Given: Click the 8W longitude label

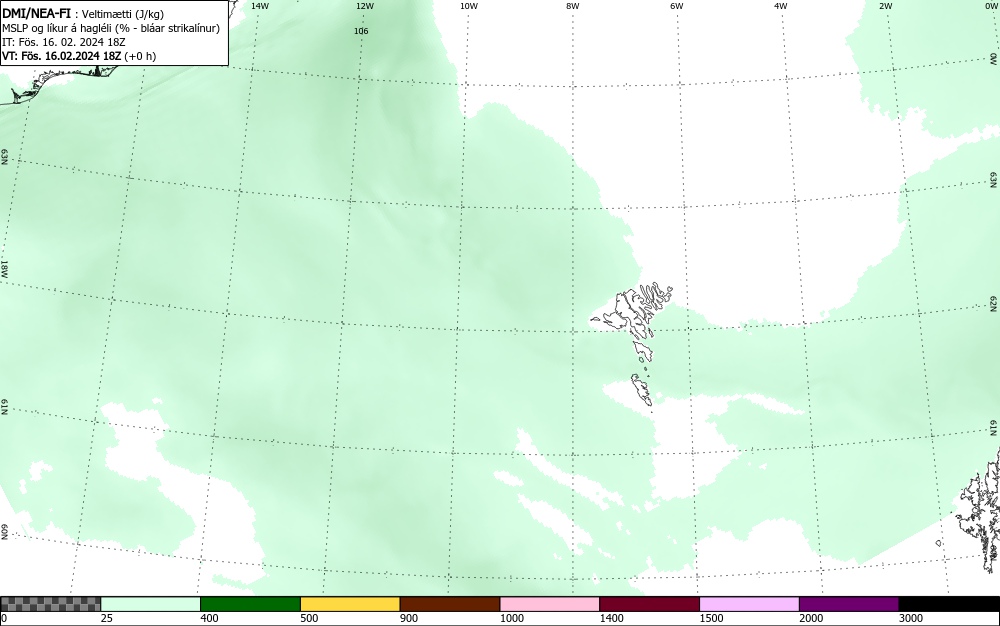Looking at the screenshot, I should tap(573, 6).
